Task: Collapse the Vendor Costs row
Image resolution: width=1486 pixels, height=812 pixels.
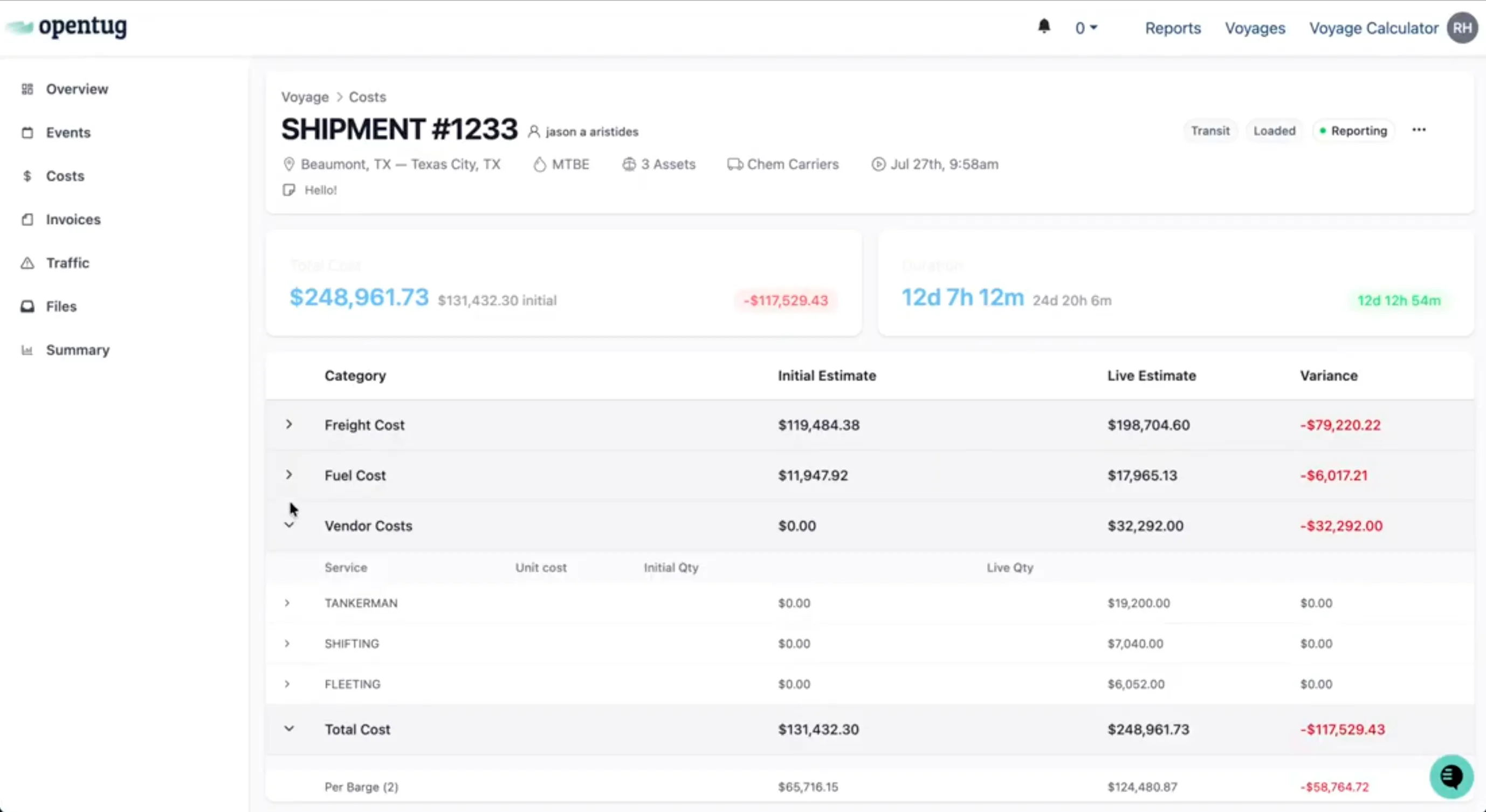Action: pos(289,525)
